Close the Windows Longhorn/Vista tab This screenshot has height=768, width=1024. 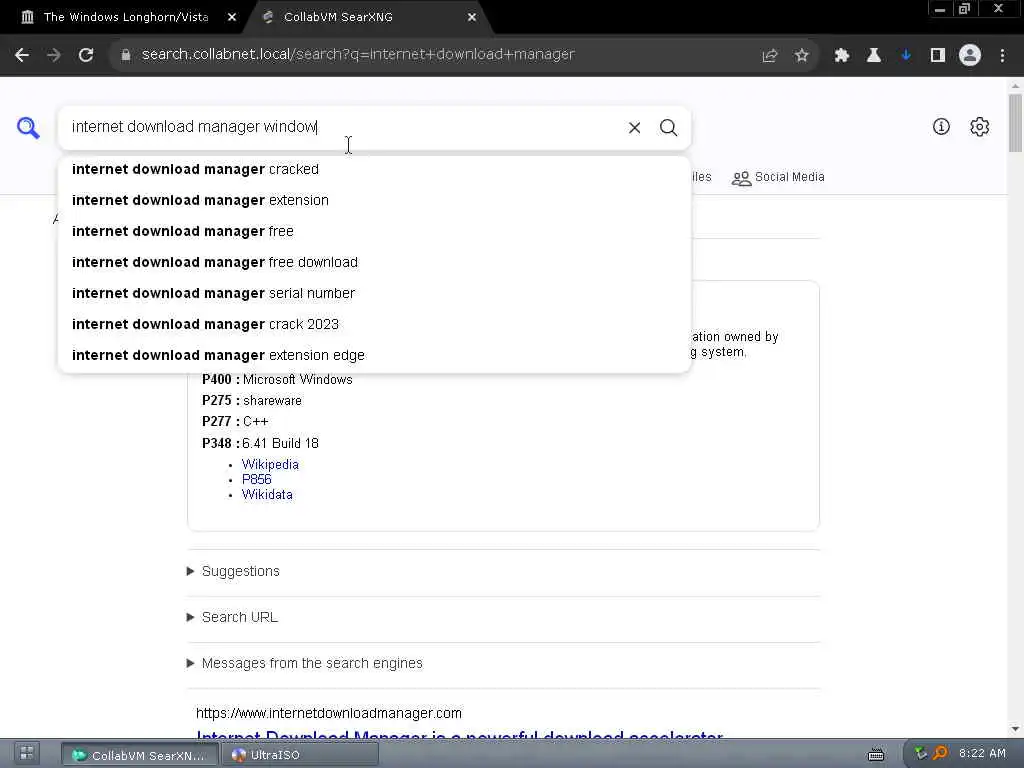point(232,18)
